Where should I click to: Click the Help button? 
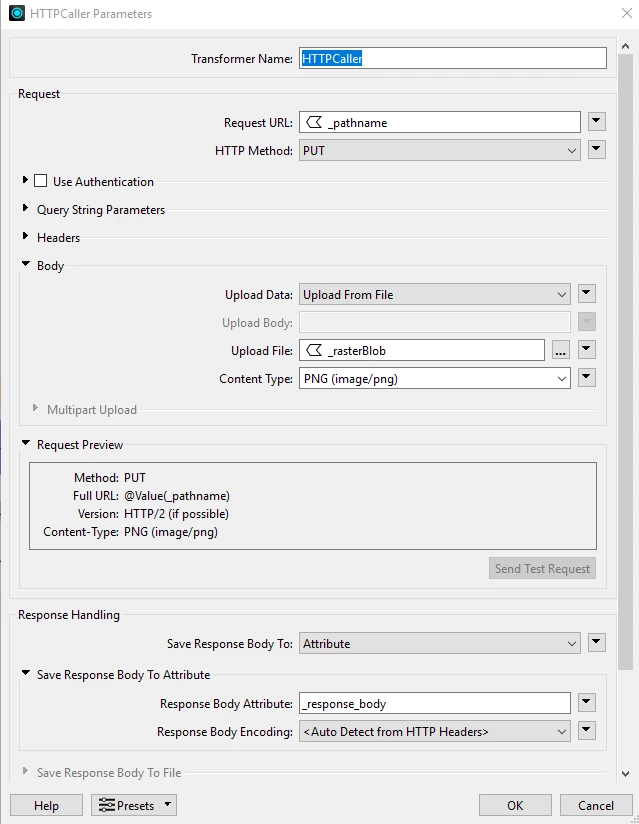pos(46,805)
